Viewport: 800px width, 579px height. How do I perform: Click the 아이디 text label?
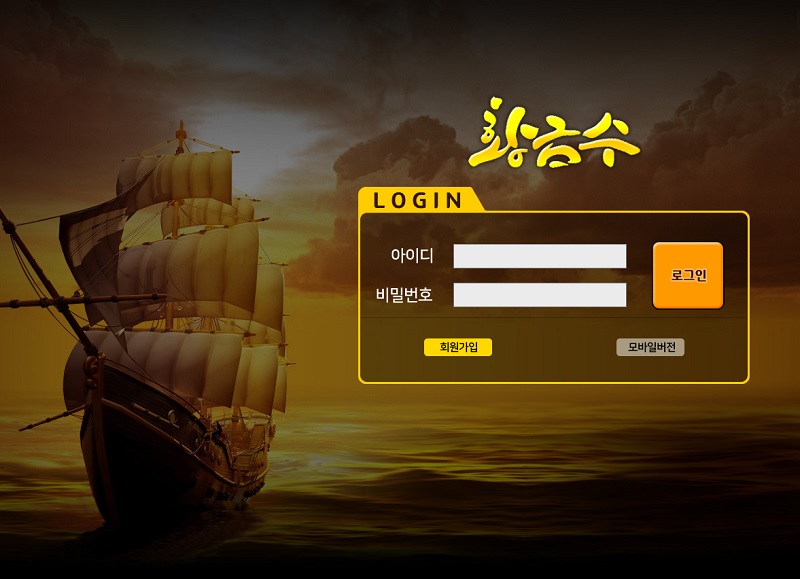[412, 256]
